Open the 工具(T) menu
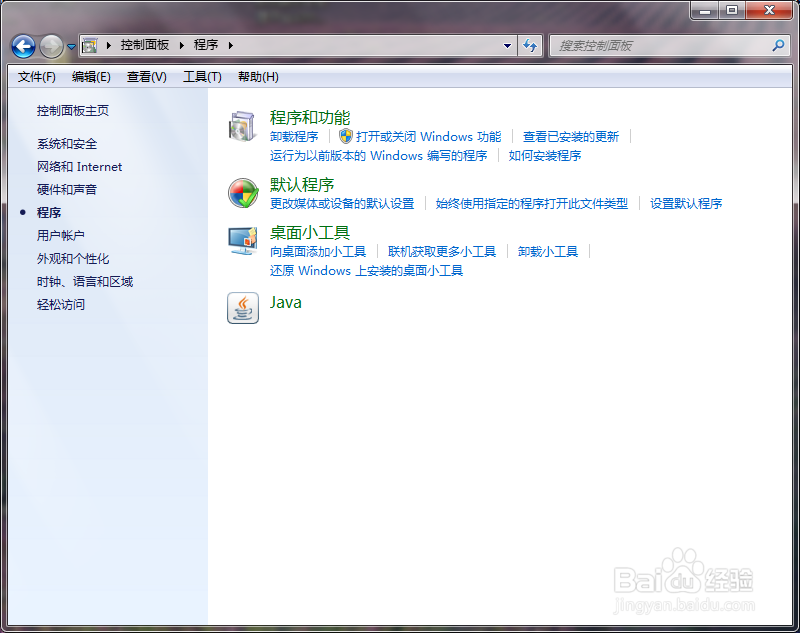This screenshot has width=800, height=633. click(x=202, y=77)
